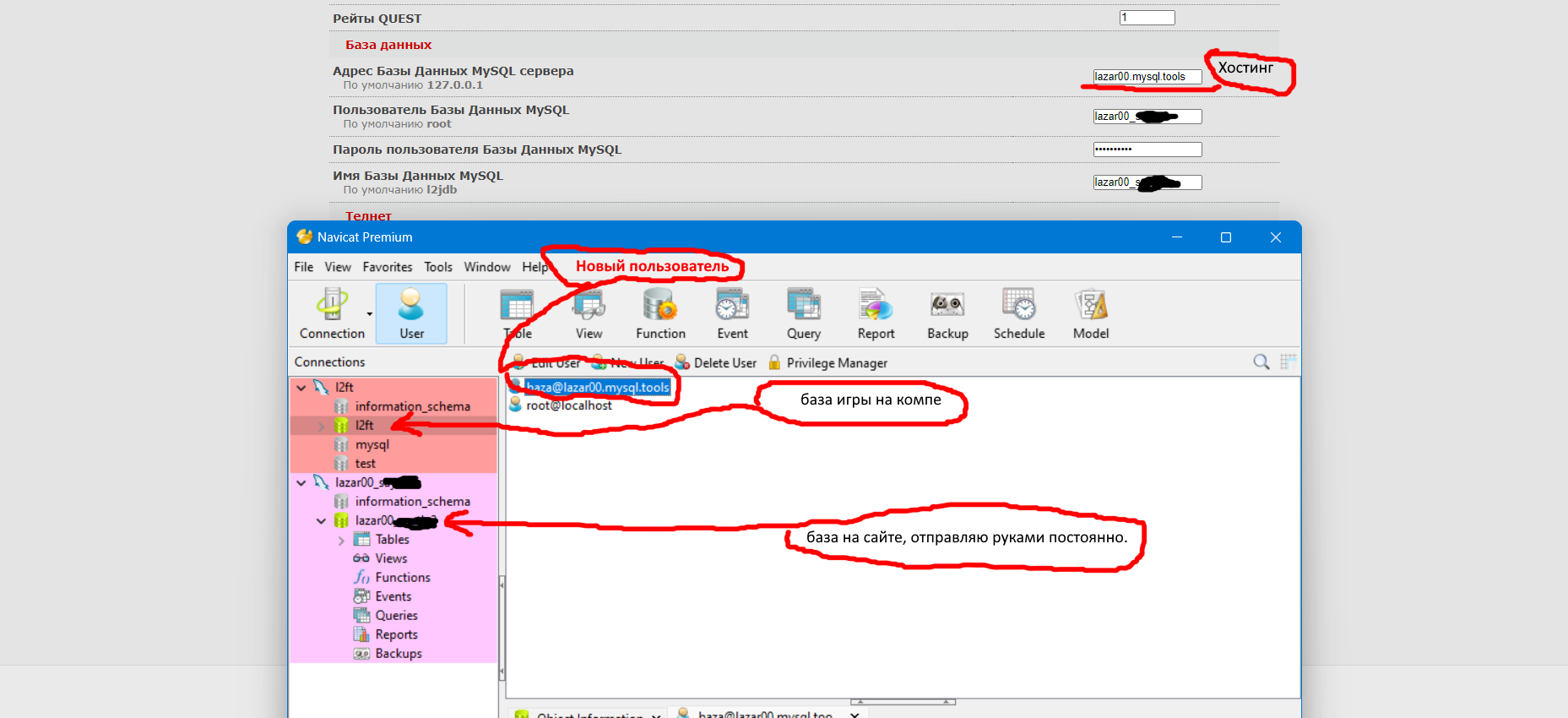Select the Events tree item

coord(393,596)
